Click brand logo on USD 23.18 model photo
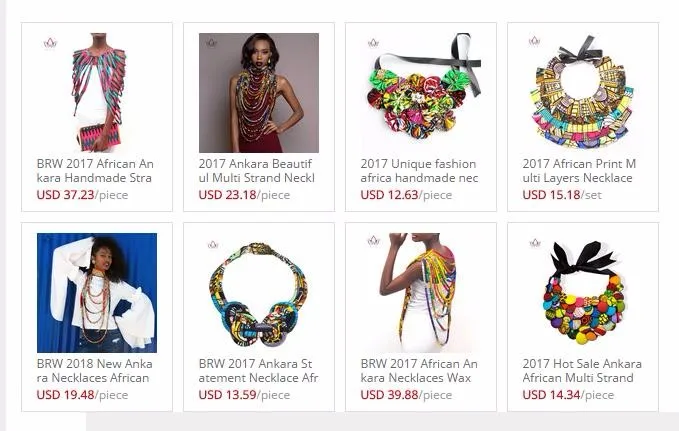 pyautogui.click(x=211, y=43)
